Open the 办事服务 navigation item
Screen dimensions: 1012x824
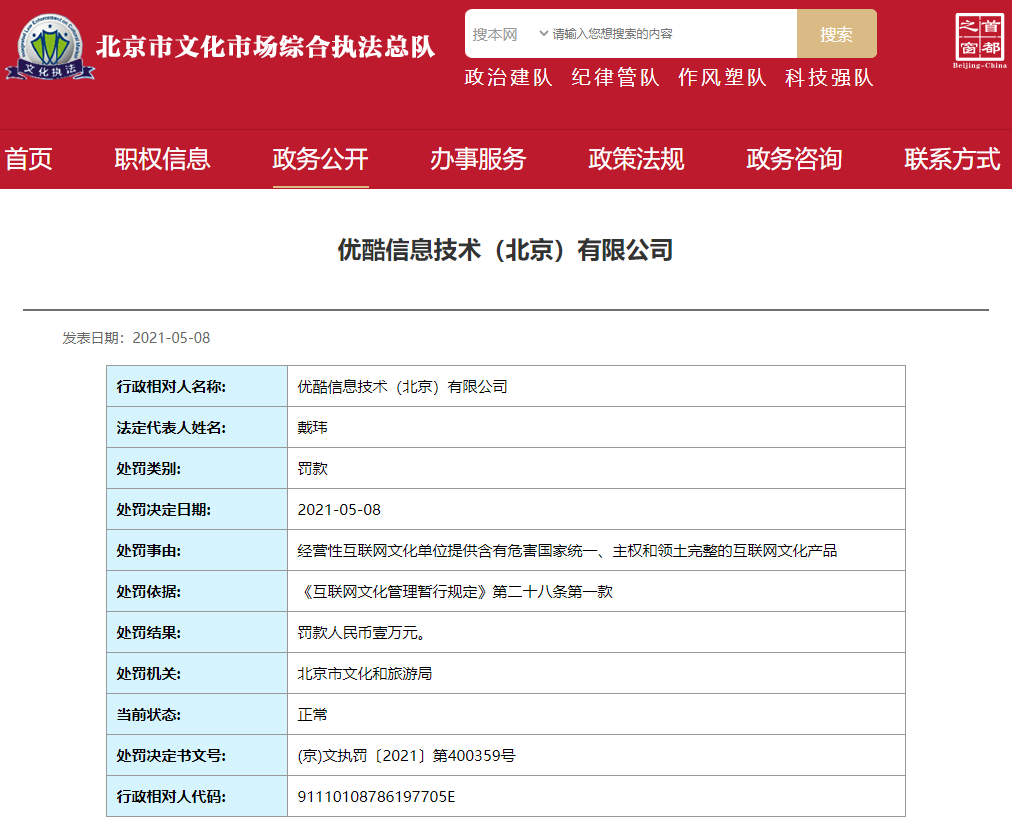pyautogui.click(x=478, y=159)
